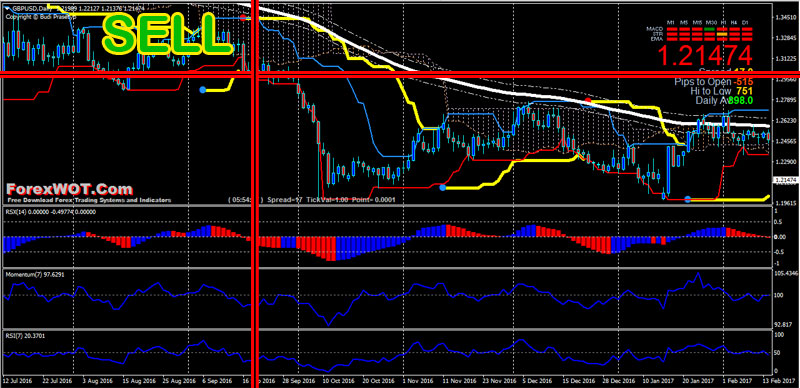Click the RSI(7) 20.3701 indicator label
Screen dimensions: 800x388
(25, 335)
